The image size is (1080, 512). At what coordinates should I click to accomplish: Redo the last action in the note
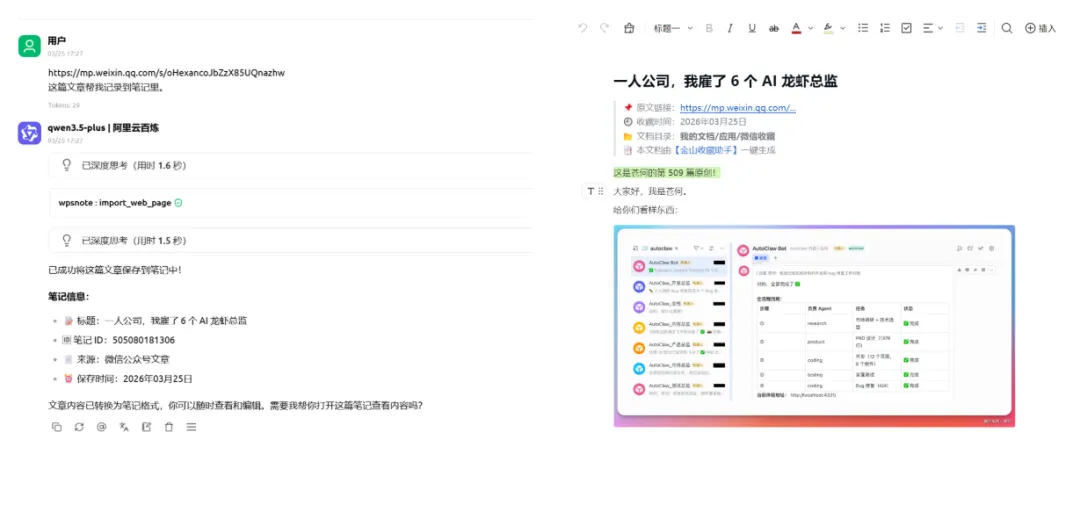coord(604,28)
